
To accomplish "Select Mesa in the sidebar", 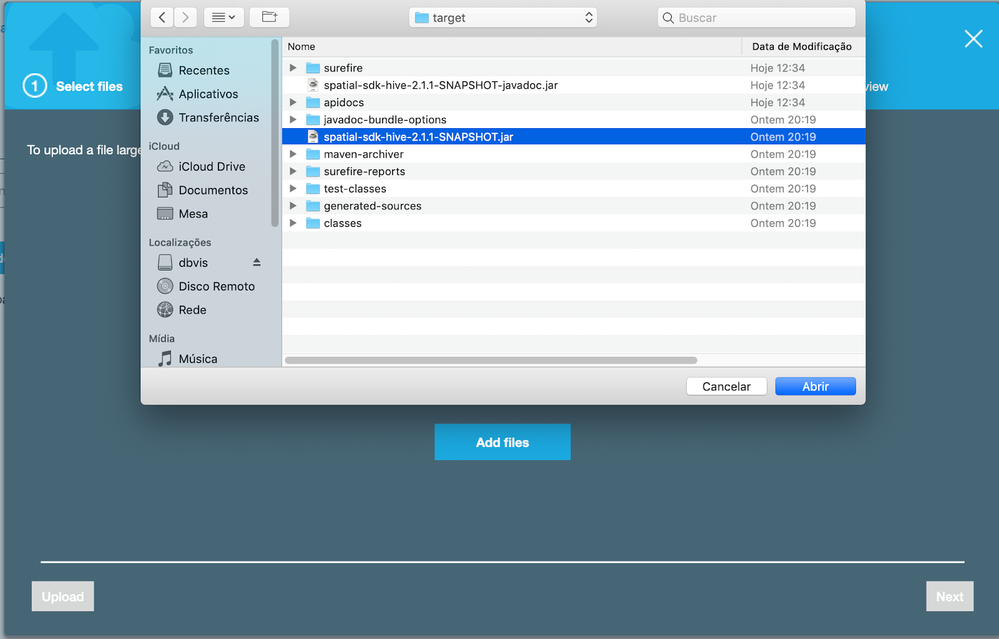I will tap(193, 213).
